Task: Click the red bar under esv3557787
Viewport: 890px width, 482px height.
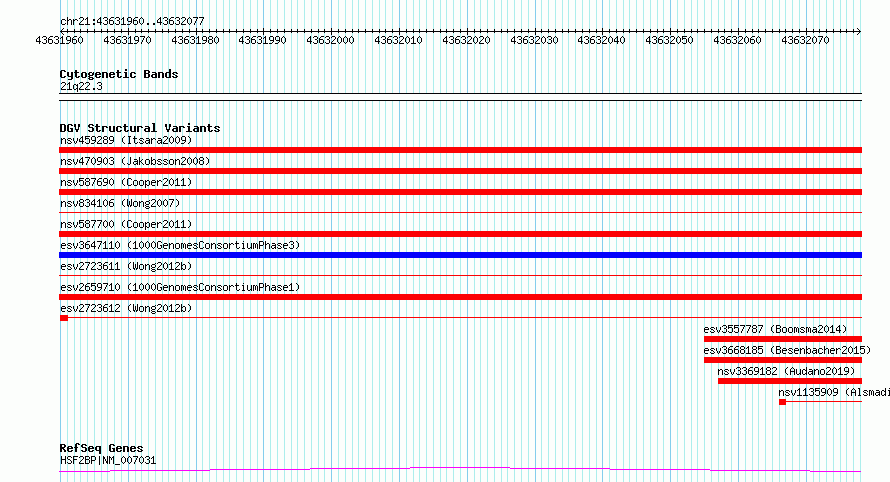Action: pyautogui.click(x=783, y=339)
